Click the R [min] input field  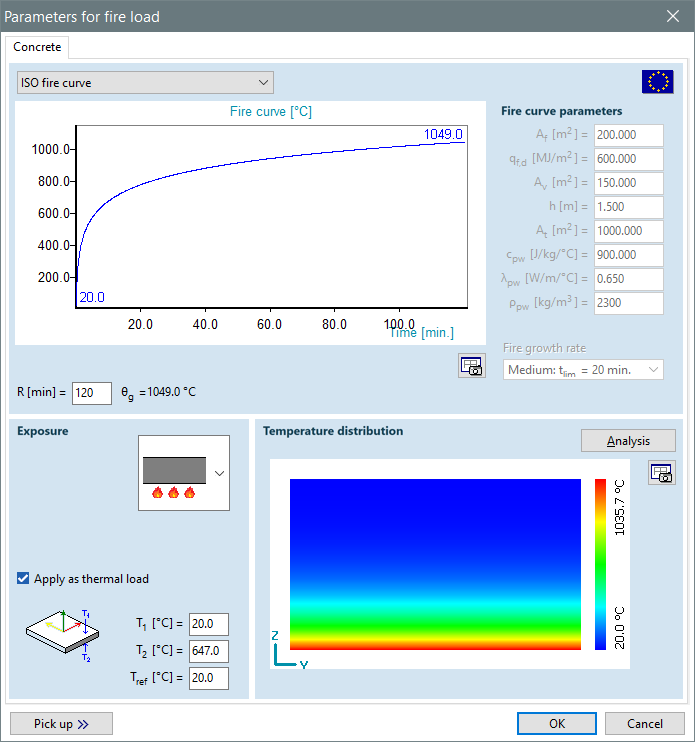tap(92, 393)
